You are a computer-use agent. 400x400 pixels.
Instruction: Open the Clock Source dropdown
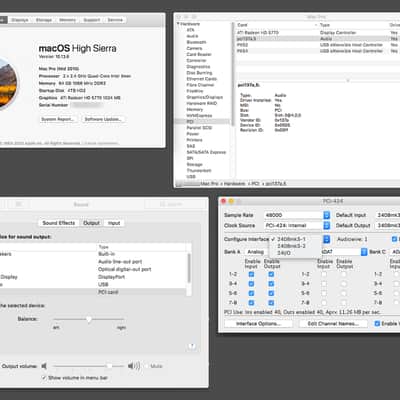(x=297, y=226)
